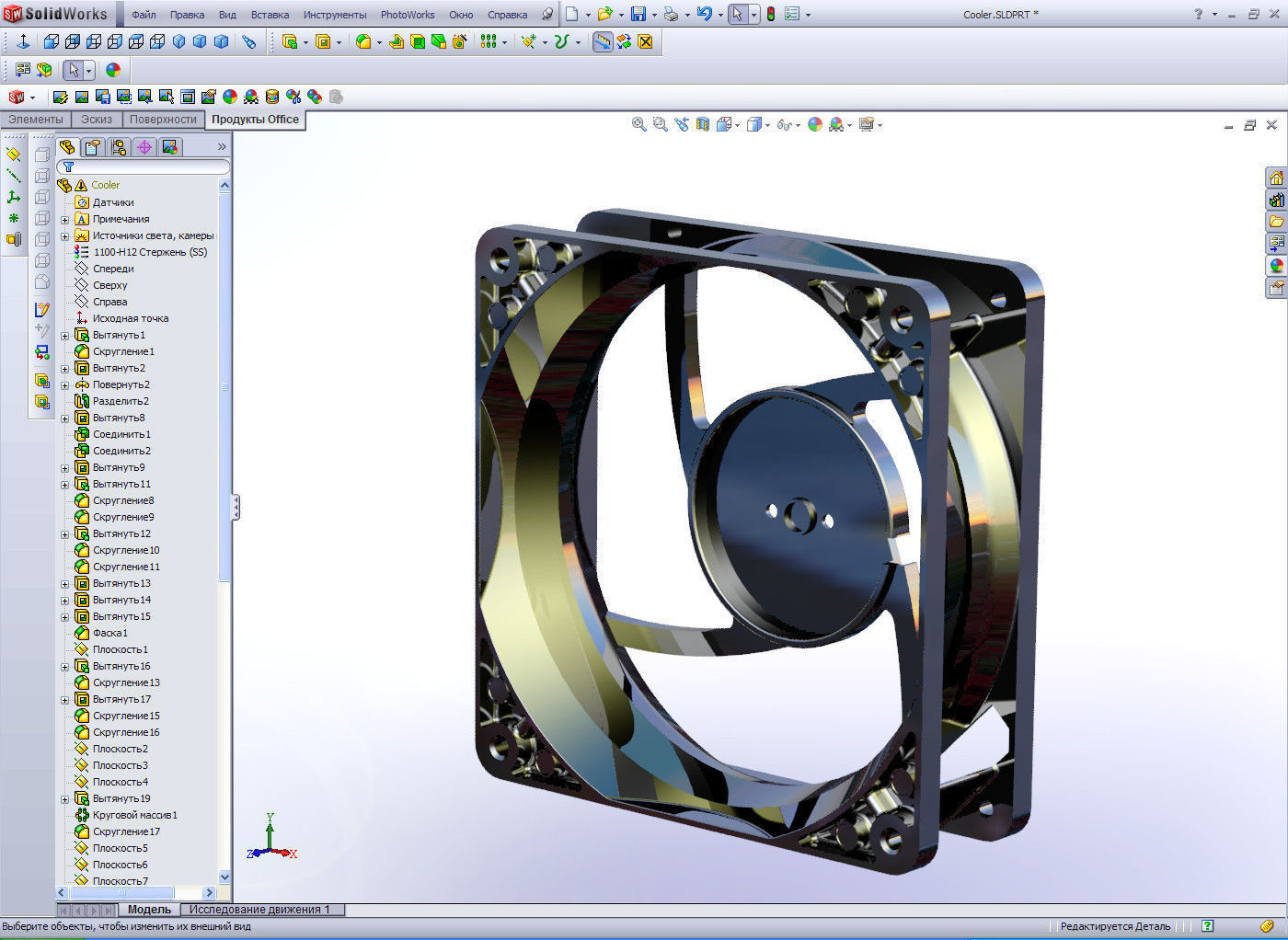Toggle the Select arrow tool in title toolbar

click(x=737, y=14)
